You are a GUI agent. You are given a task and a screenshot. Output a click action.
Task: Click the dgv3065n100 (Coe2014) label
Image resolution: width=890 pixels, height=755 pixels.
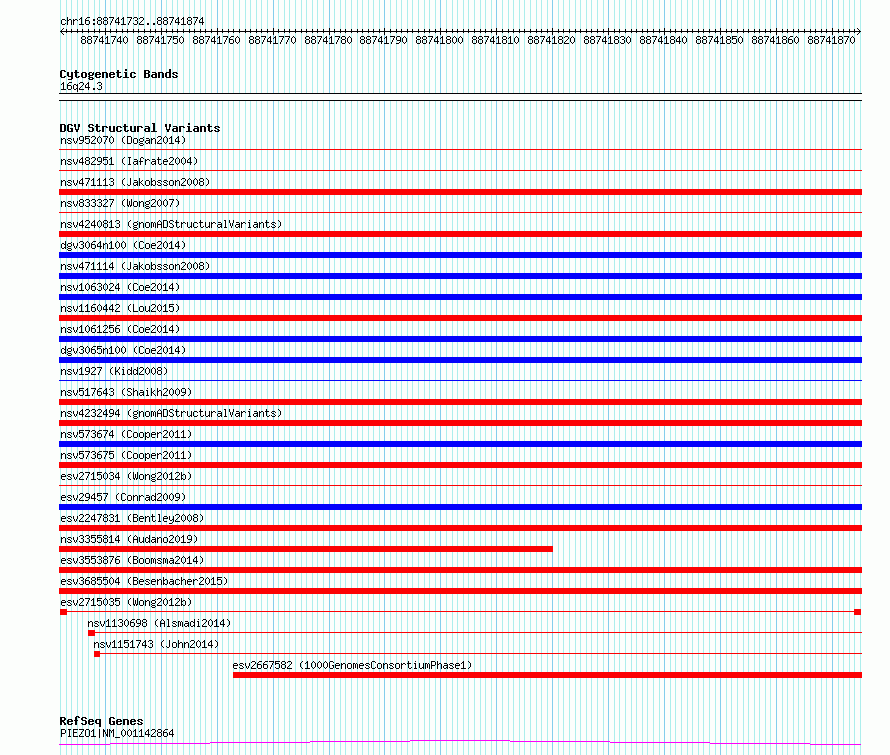pyautogui.click(x=123, y=350)
